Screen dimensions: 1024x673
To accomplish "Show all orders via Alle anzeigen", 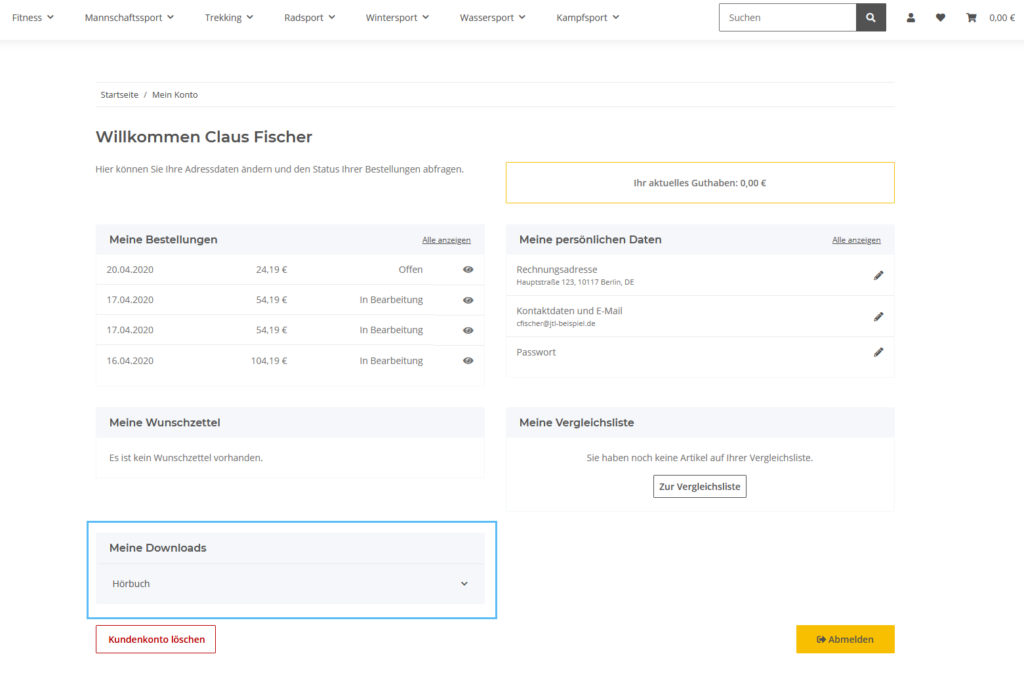I will (446, 240).
